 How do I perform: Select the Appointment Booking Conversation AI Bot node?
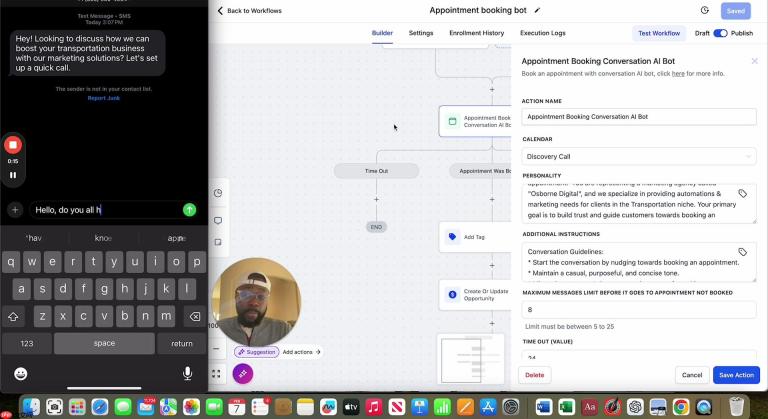click(475, 121)
